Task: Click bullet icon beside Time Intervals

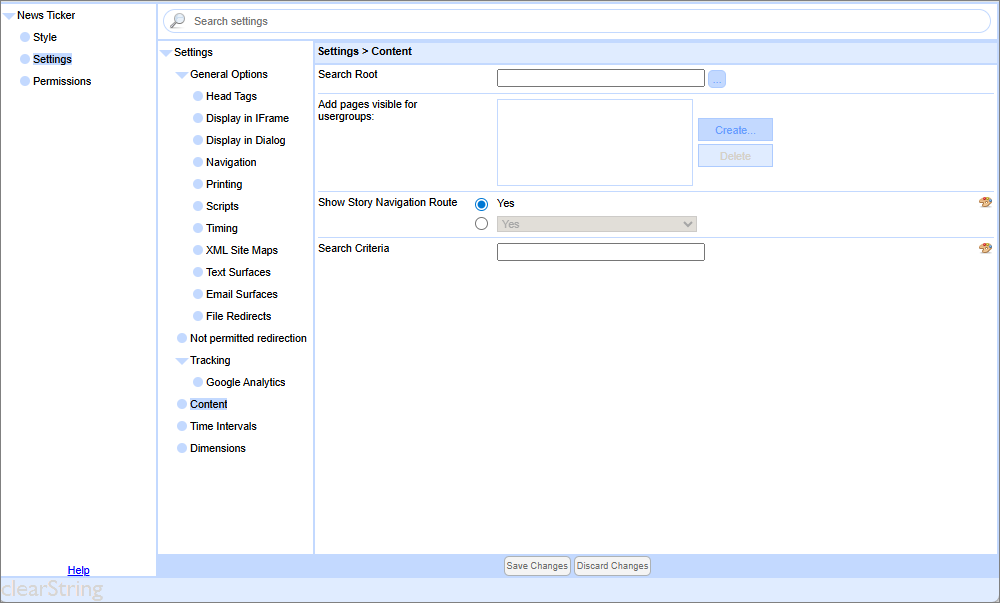Action: click(x=182, y=426)
